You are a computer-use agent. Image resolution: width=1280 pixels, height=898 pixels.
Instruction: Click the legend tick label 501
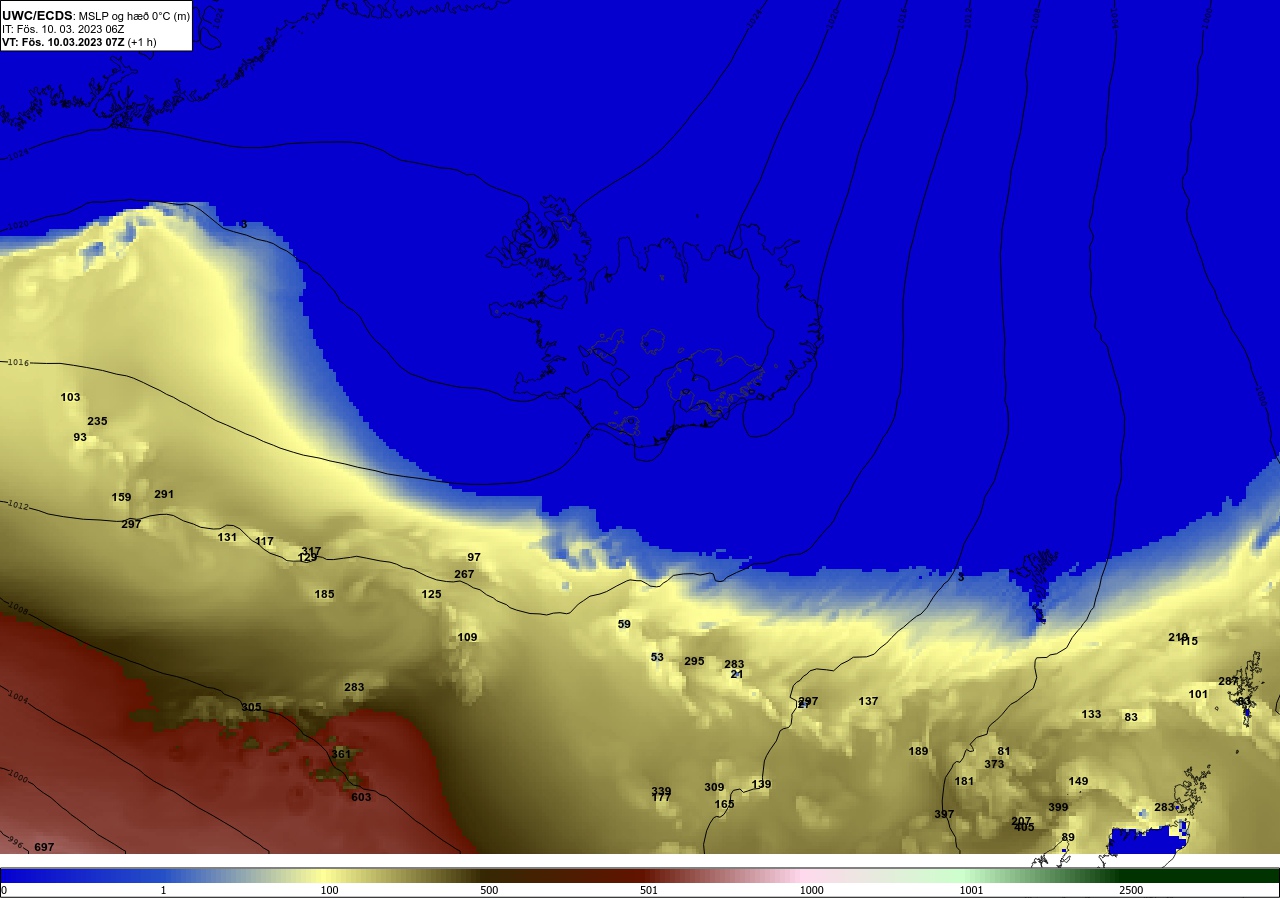pyautogui.click(x=649, y=890)
